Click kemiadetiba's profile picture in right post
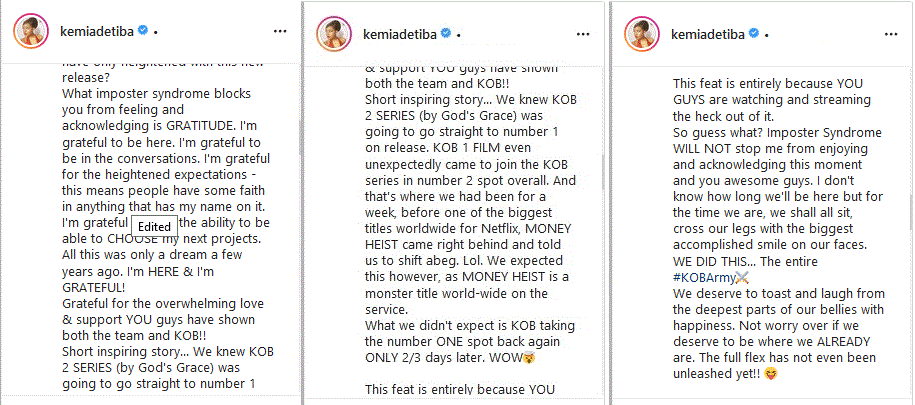 pos(634,31)
